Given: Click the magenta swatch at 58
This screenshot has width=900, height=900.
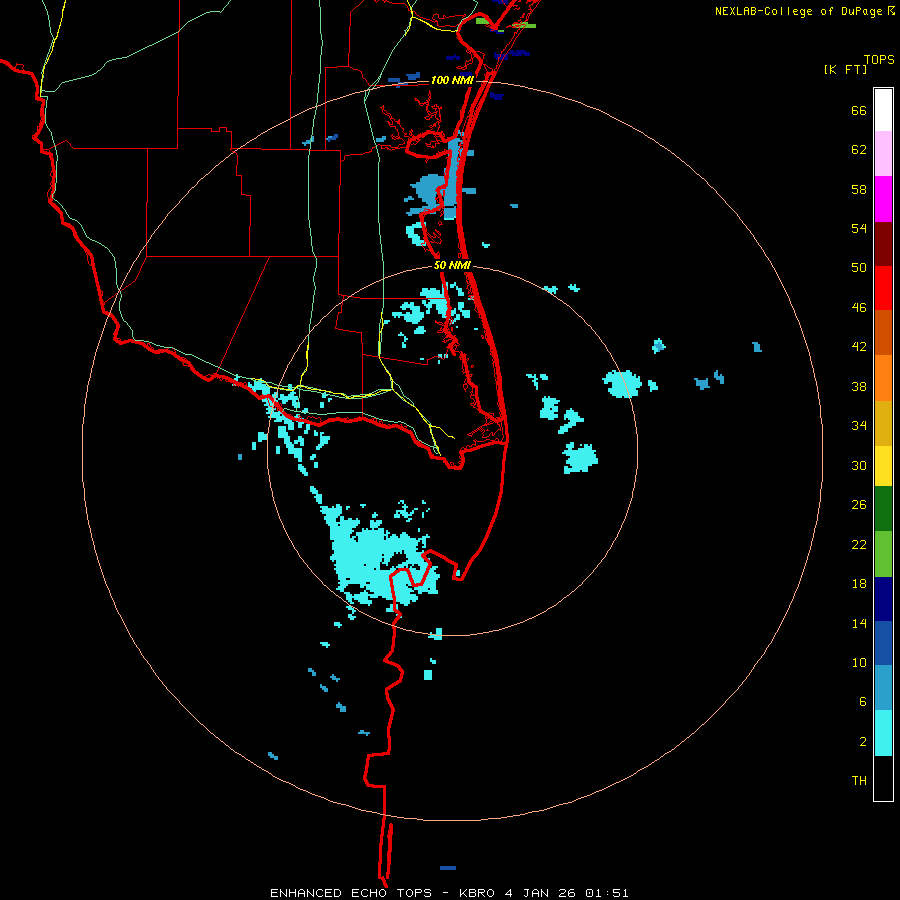Looking at the screenshot, I should (883, 199).
